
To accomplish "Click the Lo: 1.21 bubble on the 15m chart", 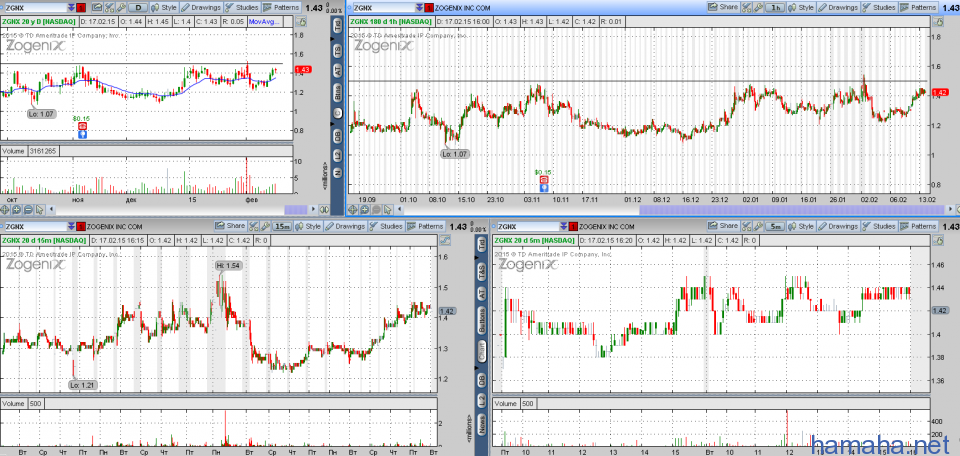I will tap(83, 385).
